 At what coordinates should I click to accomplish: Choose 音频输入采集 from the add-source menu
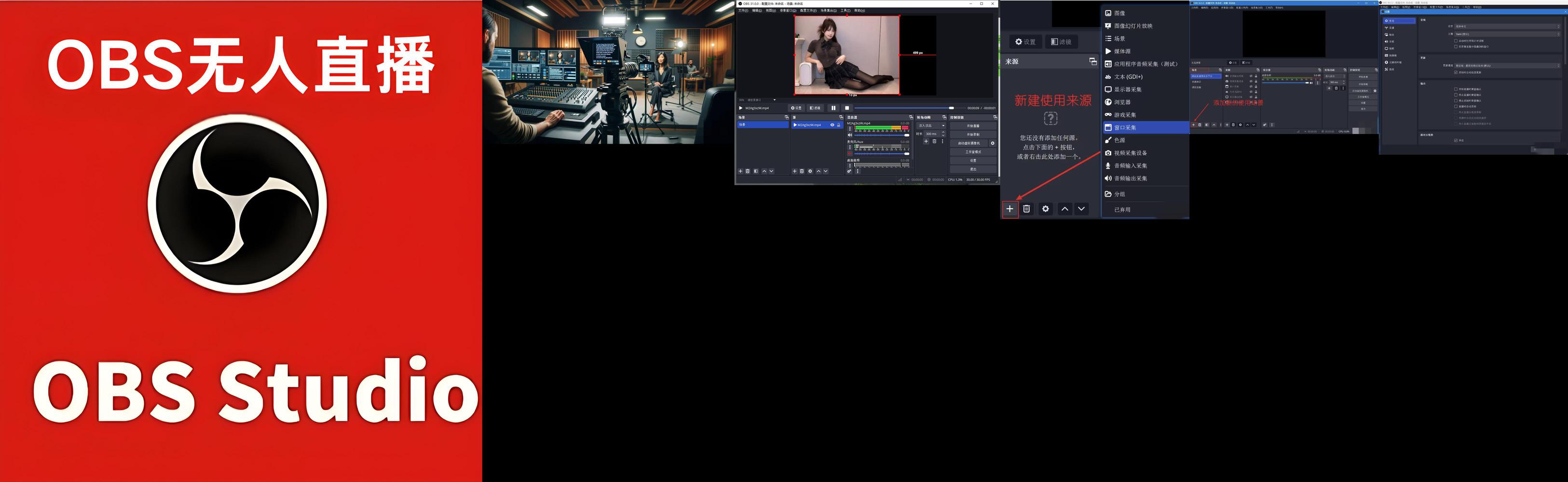point(1145,165)
